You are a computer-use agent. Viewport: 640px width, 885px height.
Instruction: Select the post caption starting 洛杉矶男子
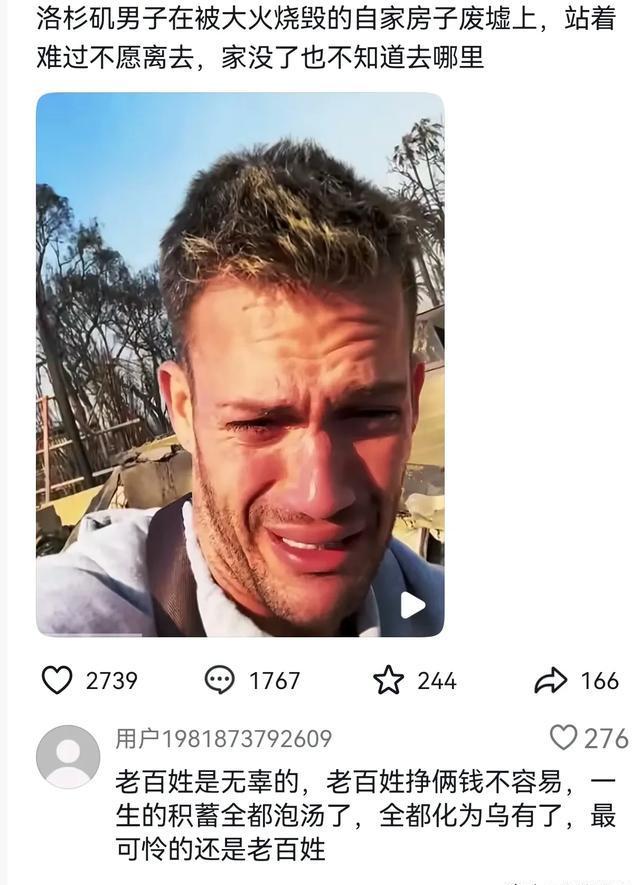click(326, 37)
